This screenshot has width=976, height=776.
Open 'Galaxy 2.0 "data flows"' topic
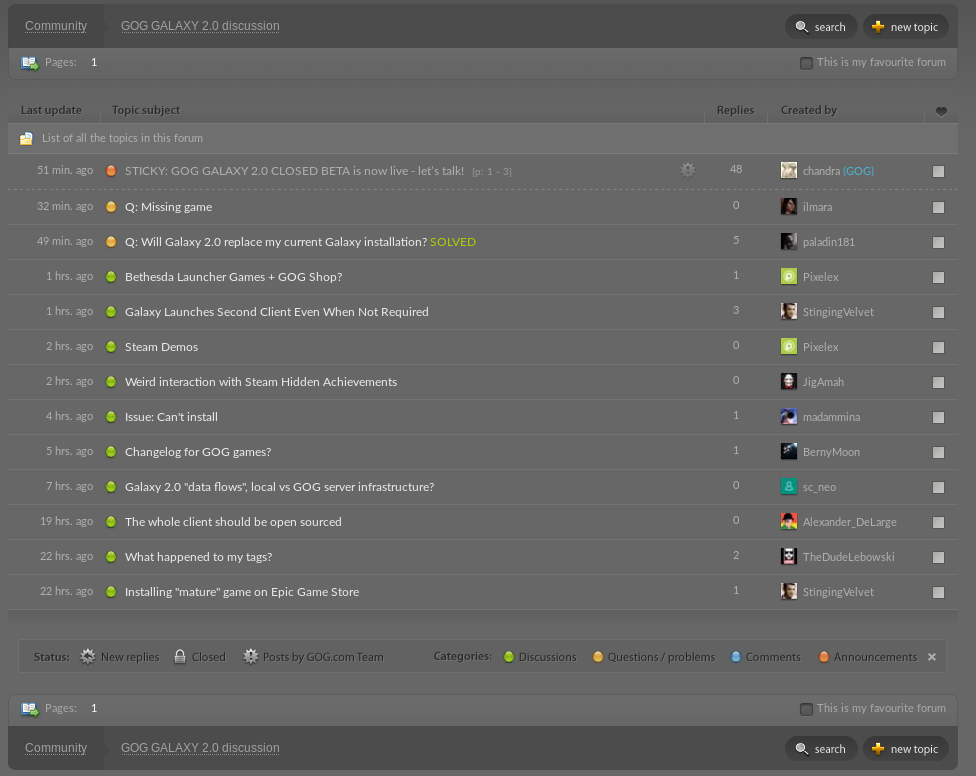[279, 487]
